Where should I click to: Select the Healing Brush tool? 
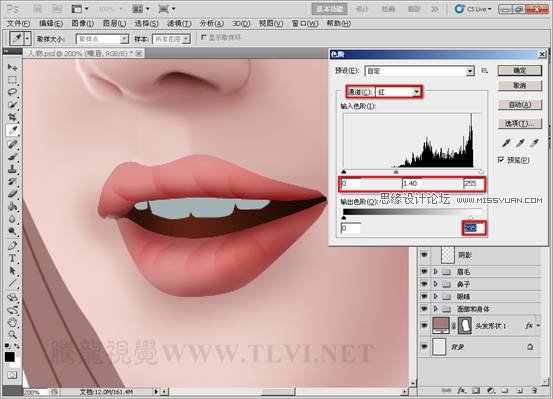coord(12,144)
